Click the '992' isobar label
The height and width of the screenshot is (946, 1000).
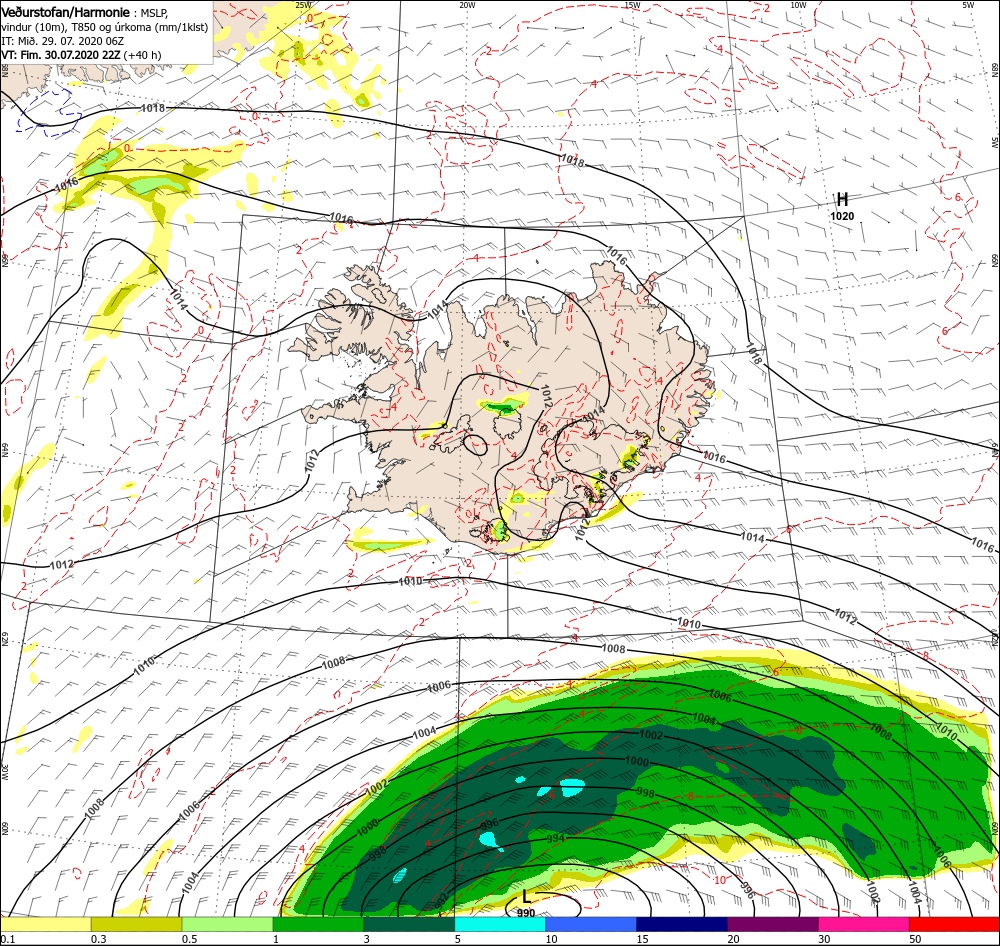444,902
